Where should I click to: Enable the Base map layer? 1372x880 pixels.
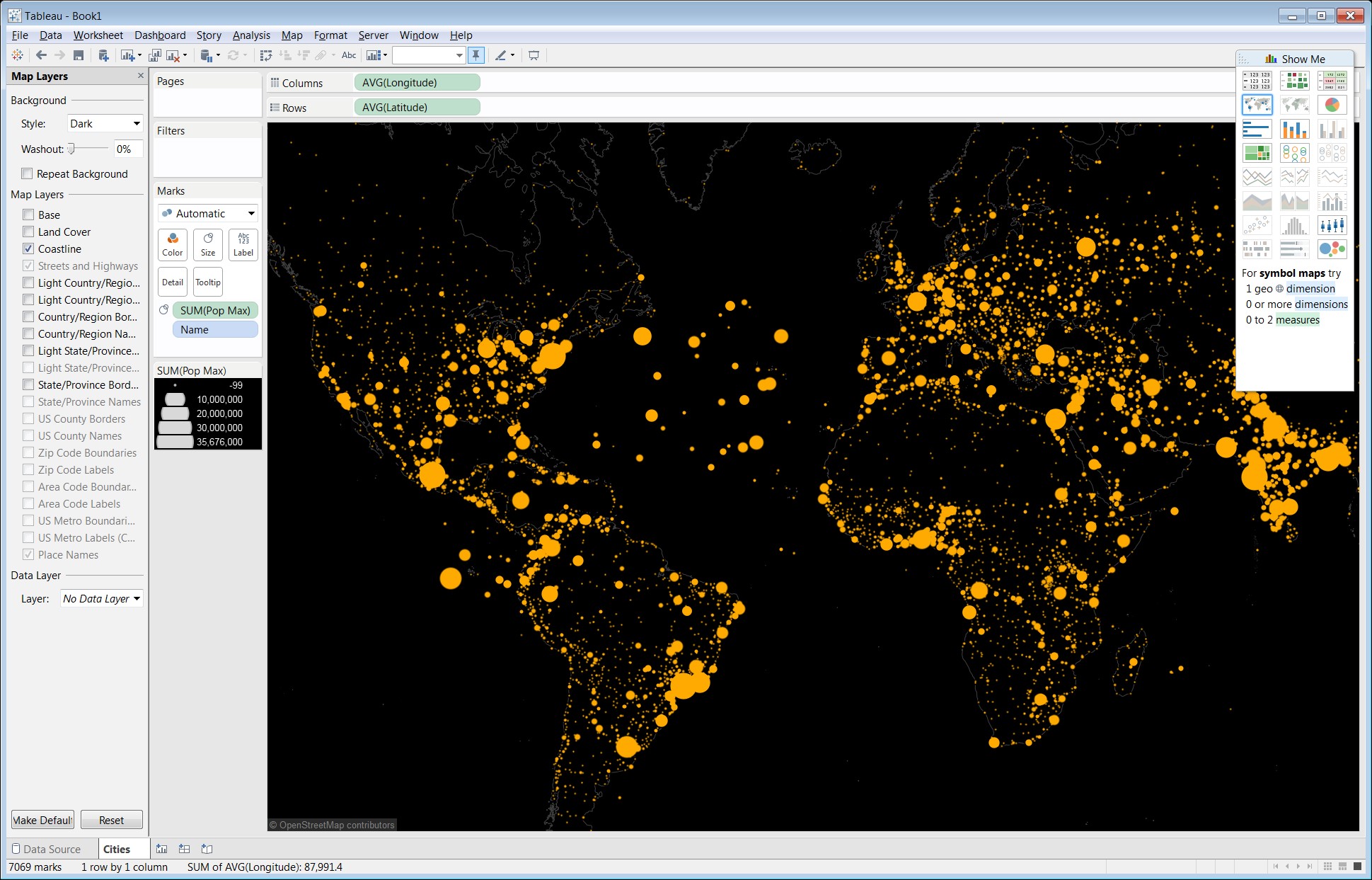pyautogui.click(x=28, y=215)
